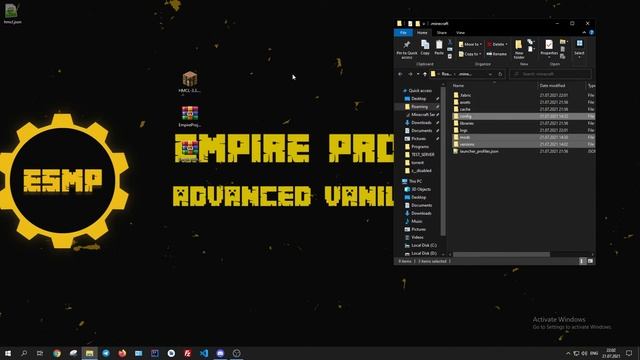640x360 pixels.
Task: Select the launcher_profiles.json file
Action: tap(524, 151)
